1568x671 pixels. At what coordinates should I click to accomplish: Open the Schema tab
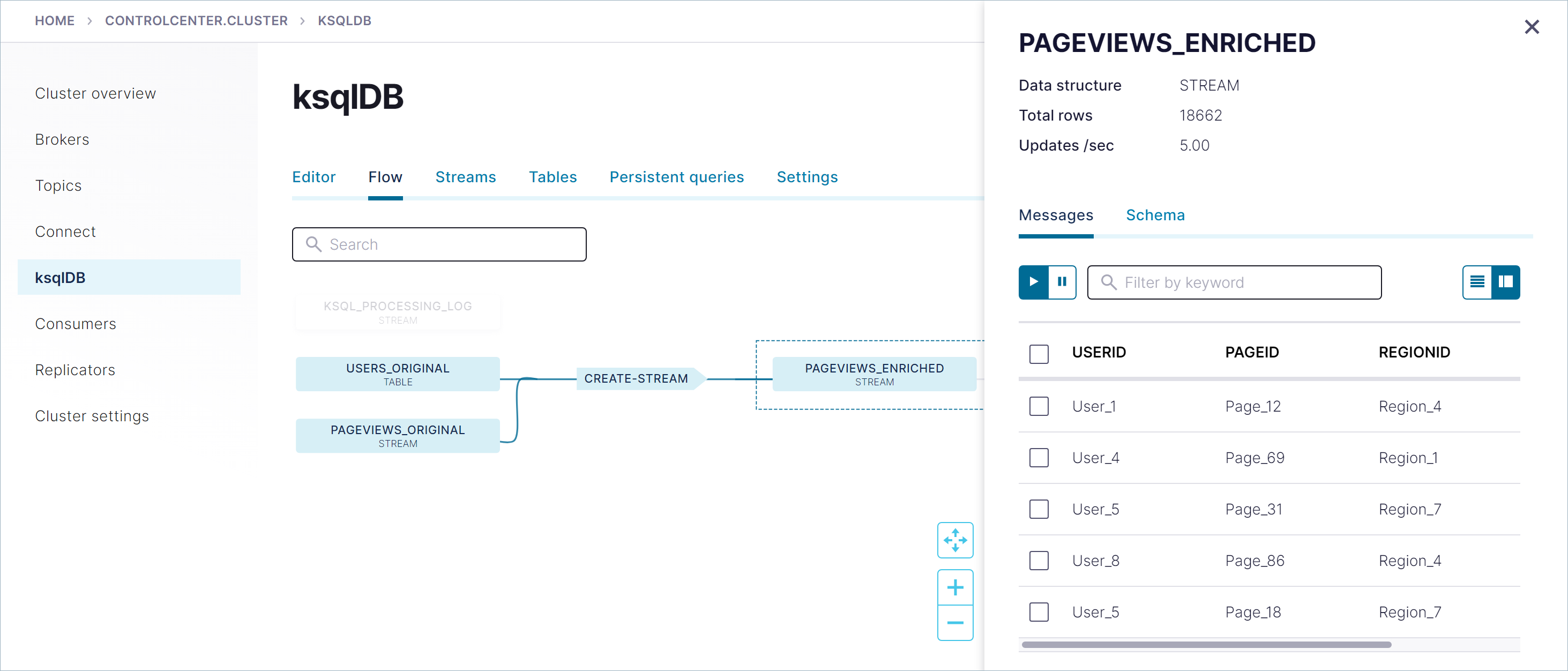[1155, 215]
